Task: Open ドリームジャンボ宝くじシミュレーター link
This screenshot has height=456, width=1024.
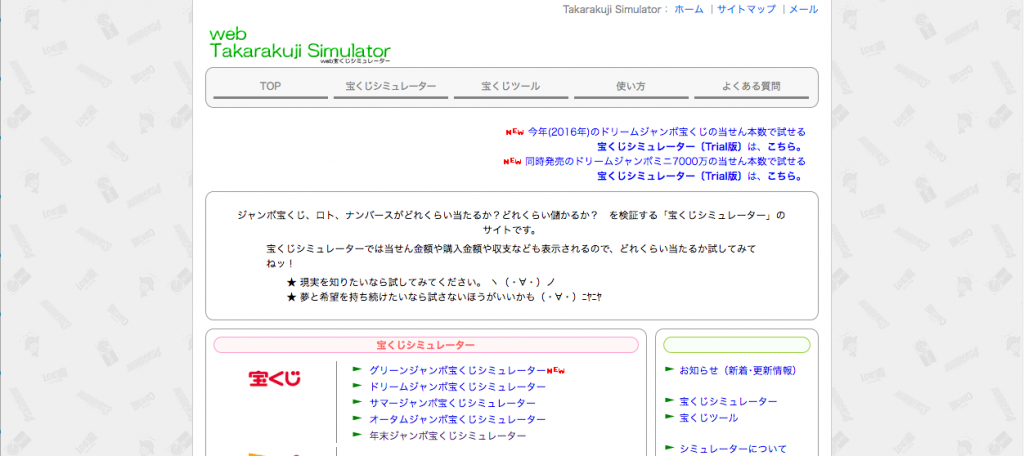Action: (457, 387)
